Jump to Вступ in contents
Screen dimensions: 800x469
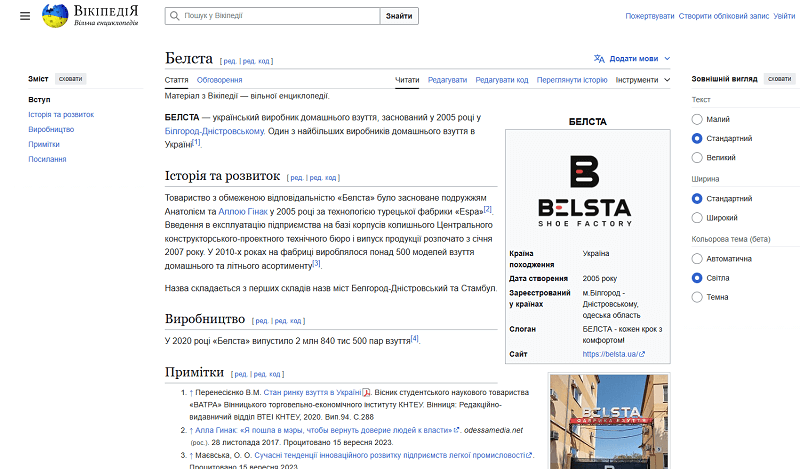[x=39, y=100]
